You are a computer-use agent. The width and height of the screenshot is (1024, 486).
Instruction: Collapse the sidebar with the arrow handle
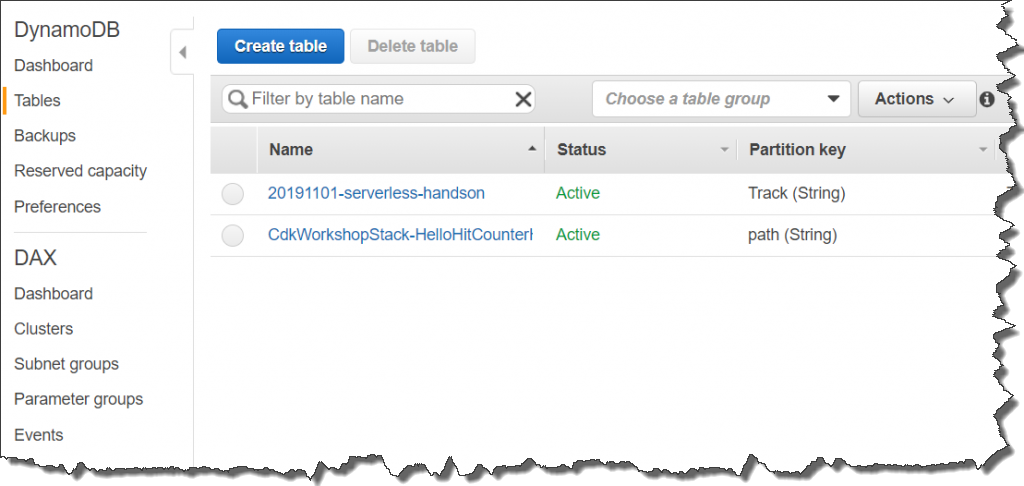pos(182,52)
